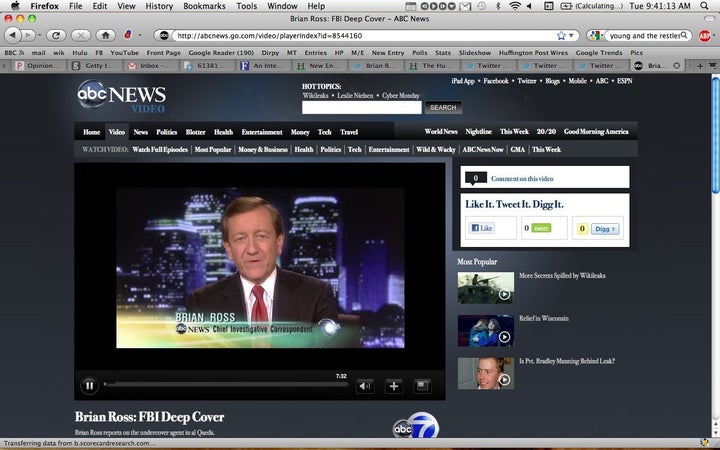The image size is (720, 450).
Task: Pause the video with the pause button
Action: tap(90, 386)
